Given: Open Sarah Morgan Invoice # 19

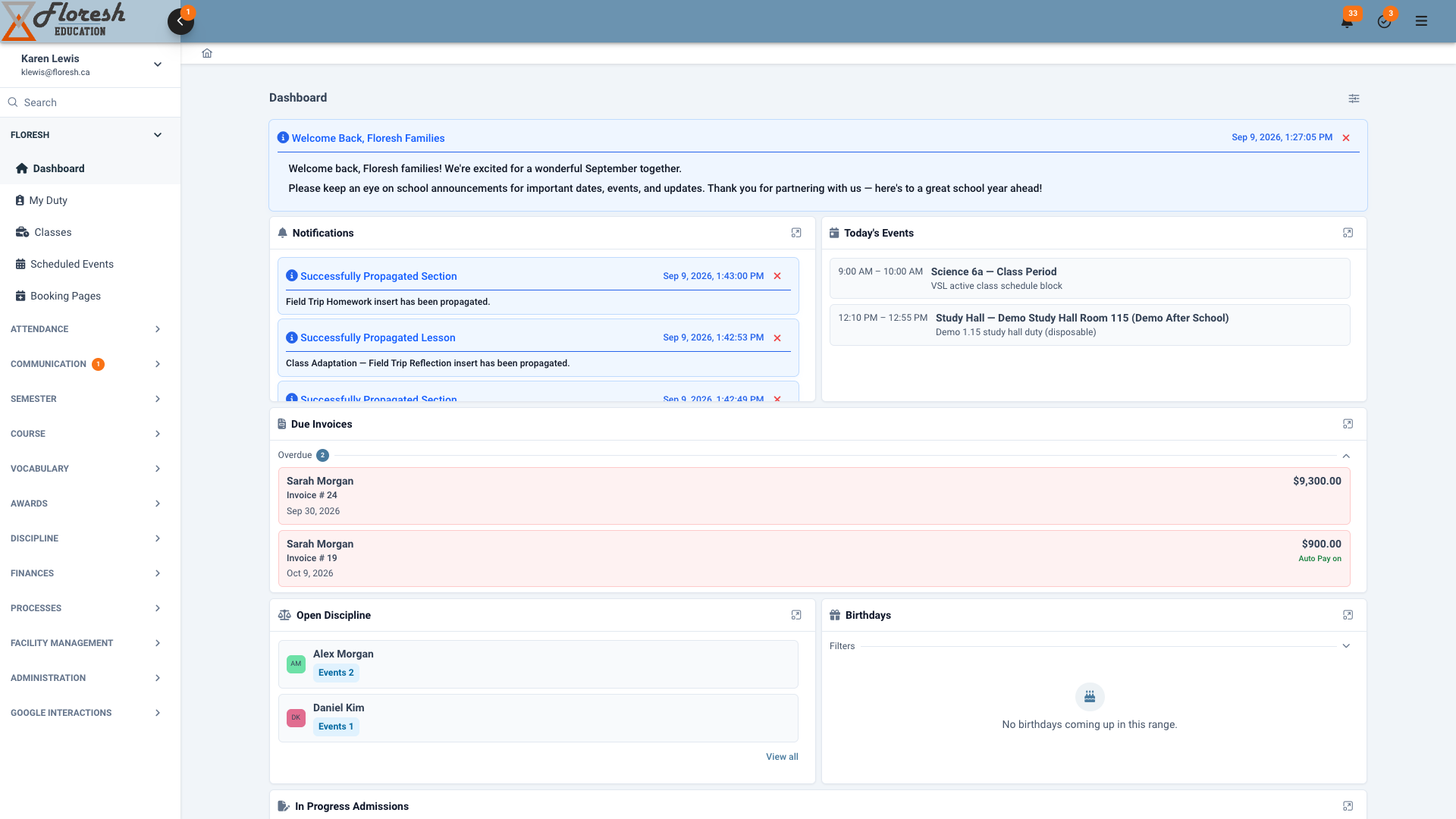Looking at the screenshot, I should [814, 559].
